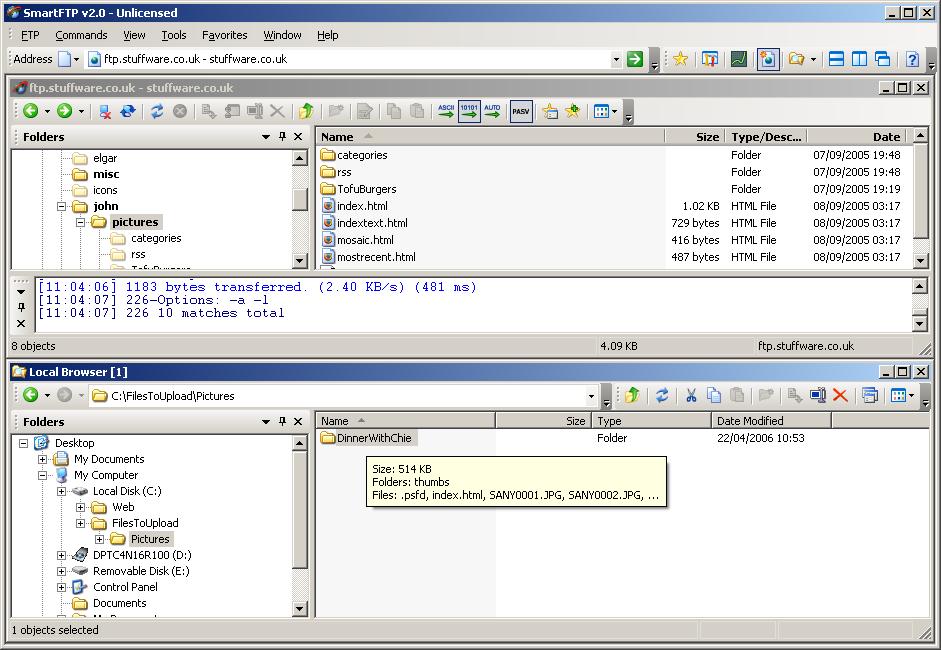Click the FTP address input field
The width and height of the screenshot is (941, 650).
click(356, 59)
